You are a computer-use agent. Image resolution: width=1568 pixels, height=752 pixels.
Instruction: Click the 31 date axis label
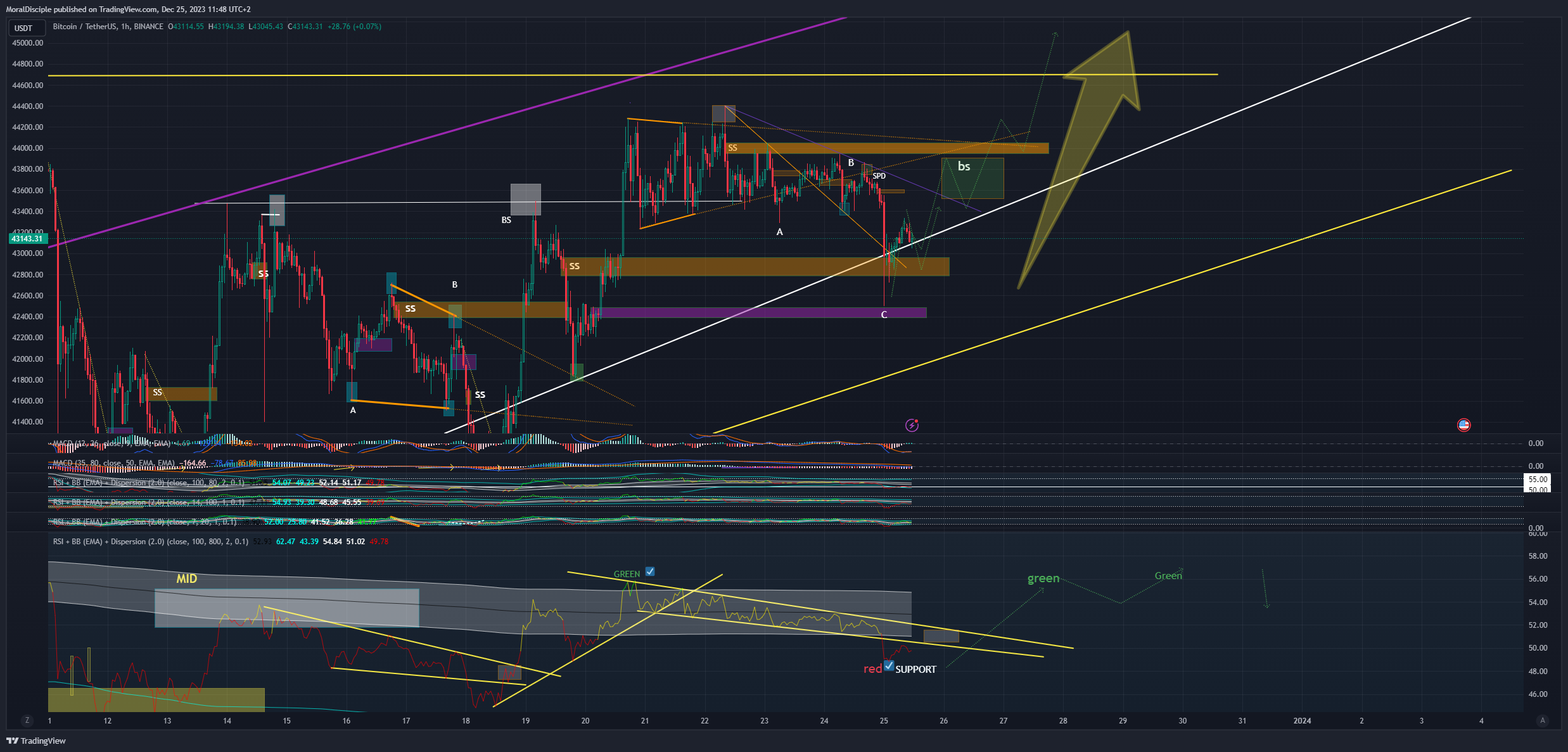click(x=1242, y=721)
